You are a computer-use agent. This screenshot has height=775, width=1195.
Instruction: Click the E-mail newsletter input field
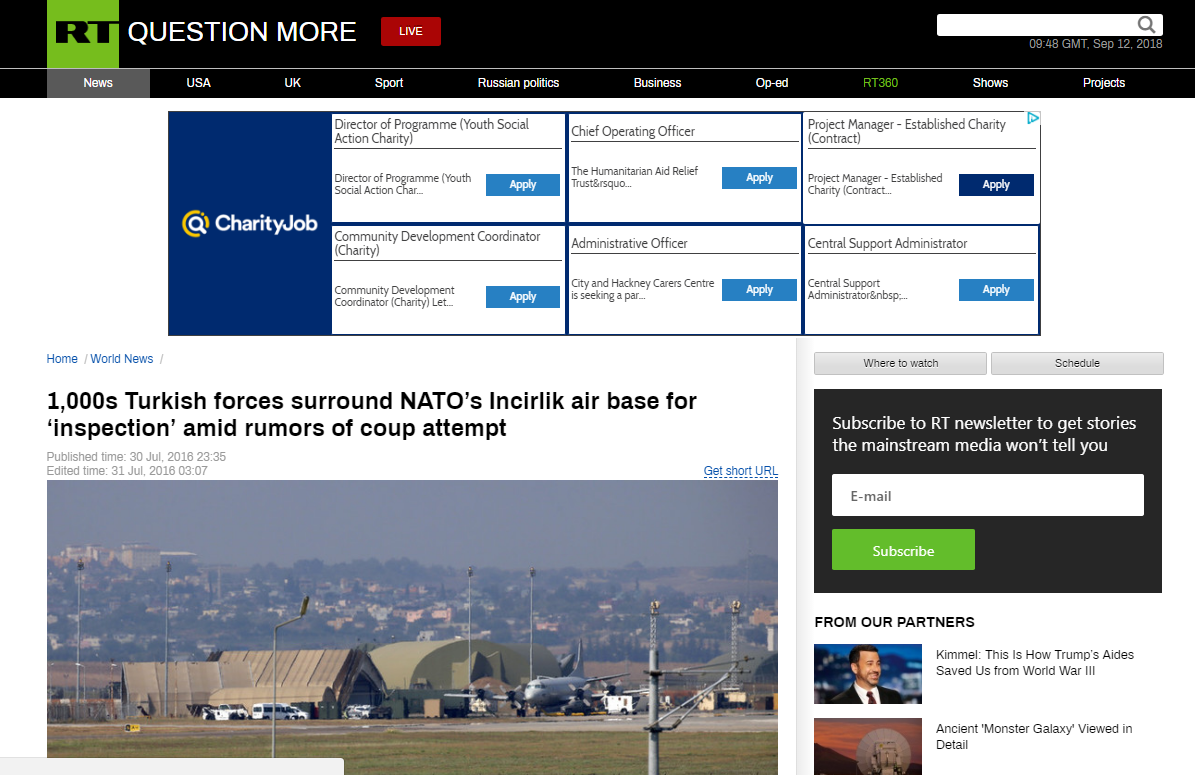coord(987,495)
